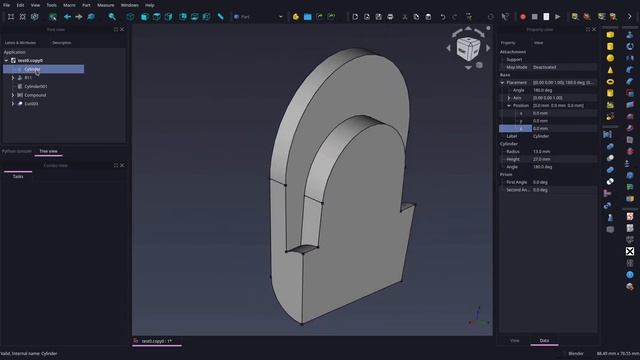Click the macro play triangle icon
This screenshot has width=640, height=360.
[558, 17]
